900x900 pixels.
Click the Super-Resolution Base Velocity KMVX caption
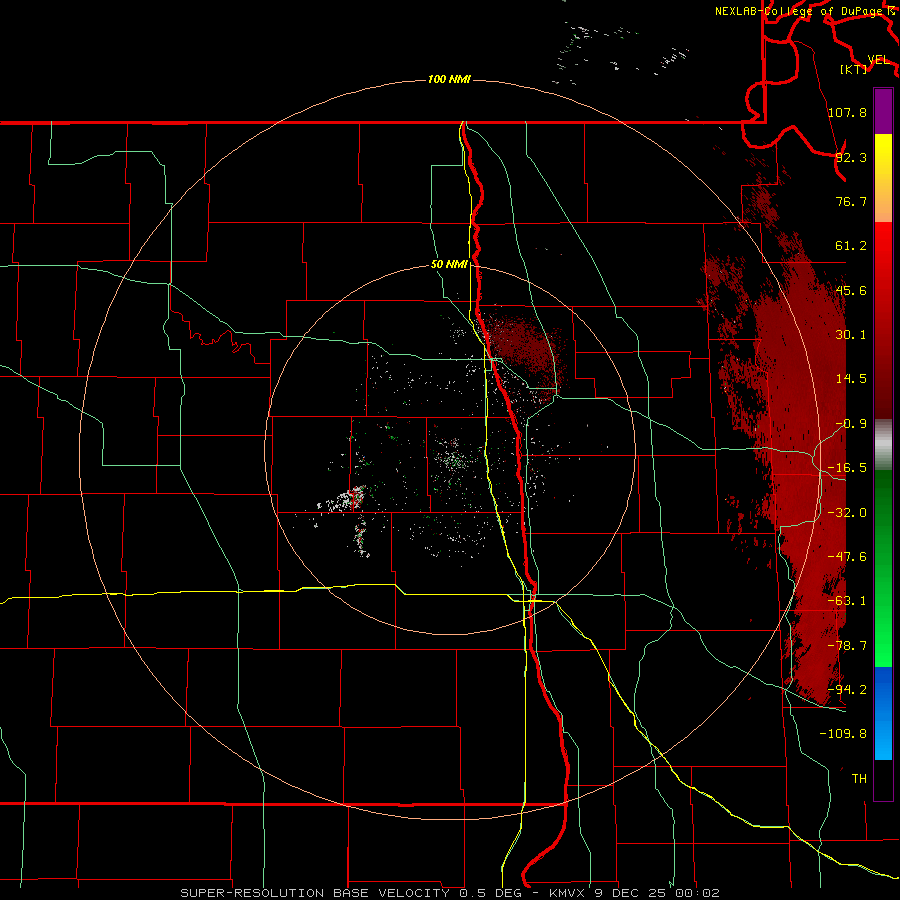449,893
